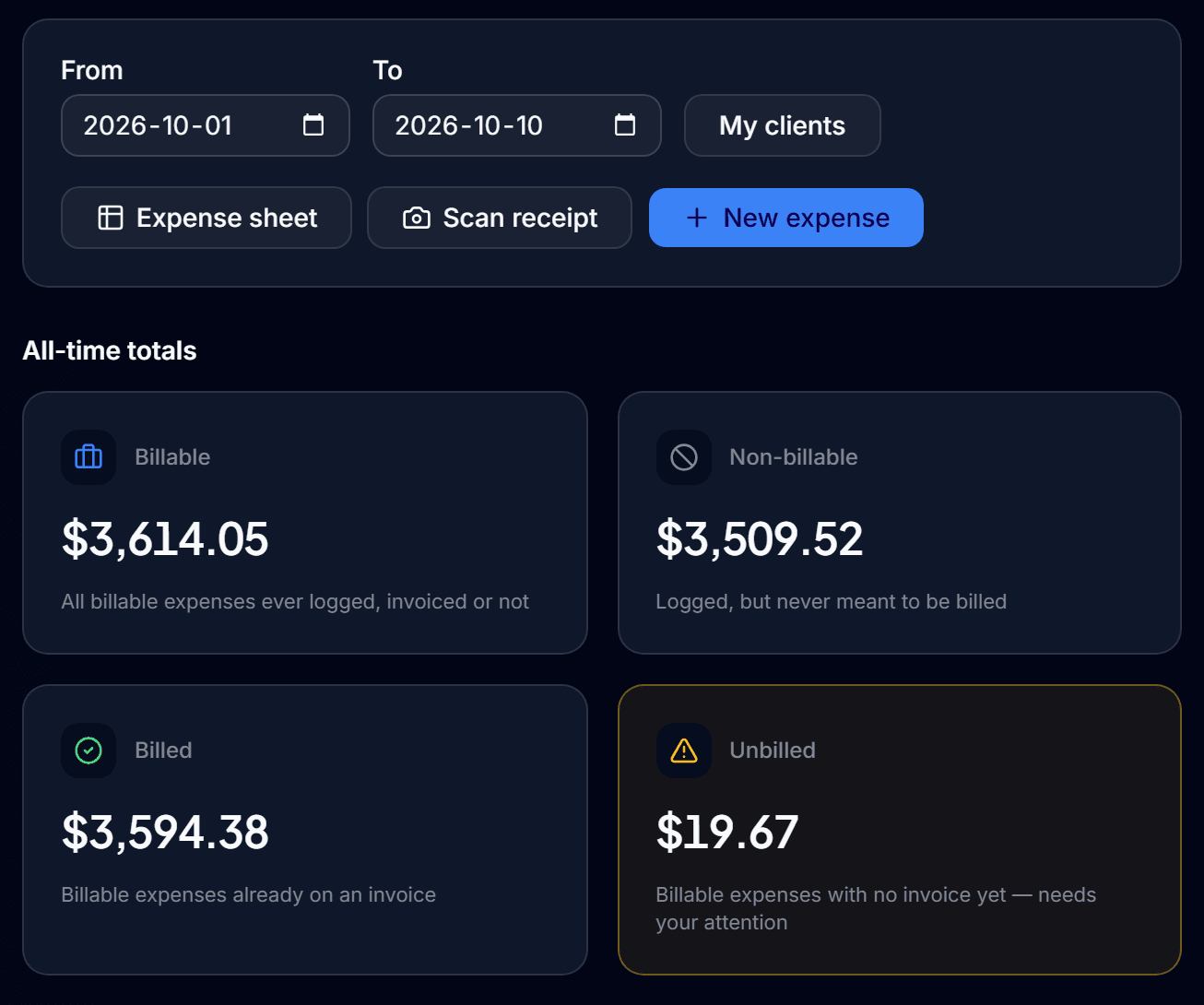Click the briefcase icon on Billable card
This screenshot has height=1005, width=1204.
(89, 457)
